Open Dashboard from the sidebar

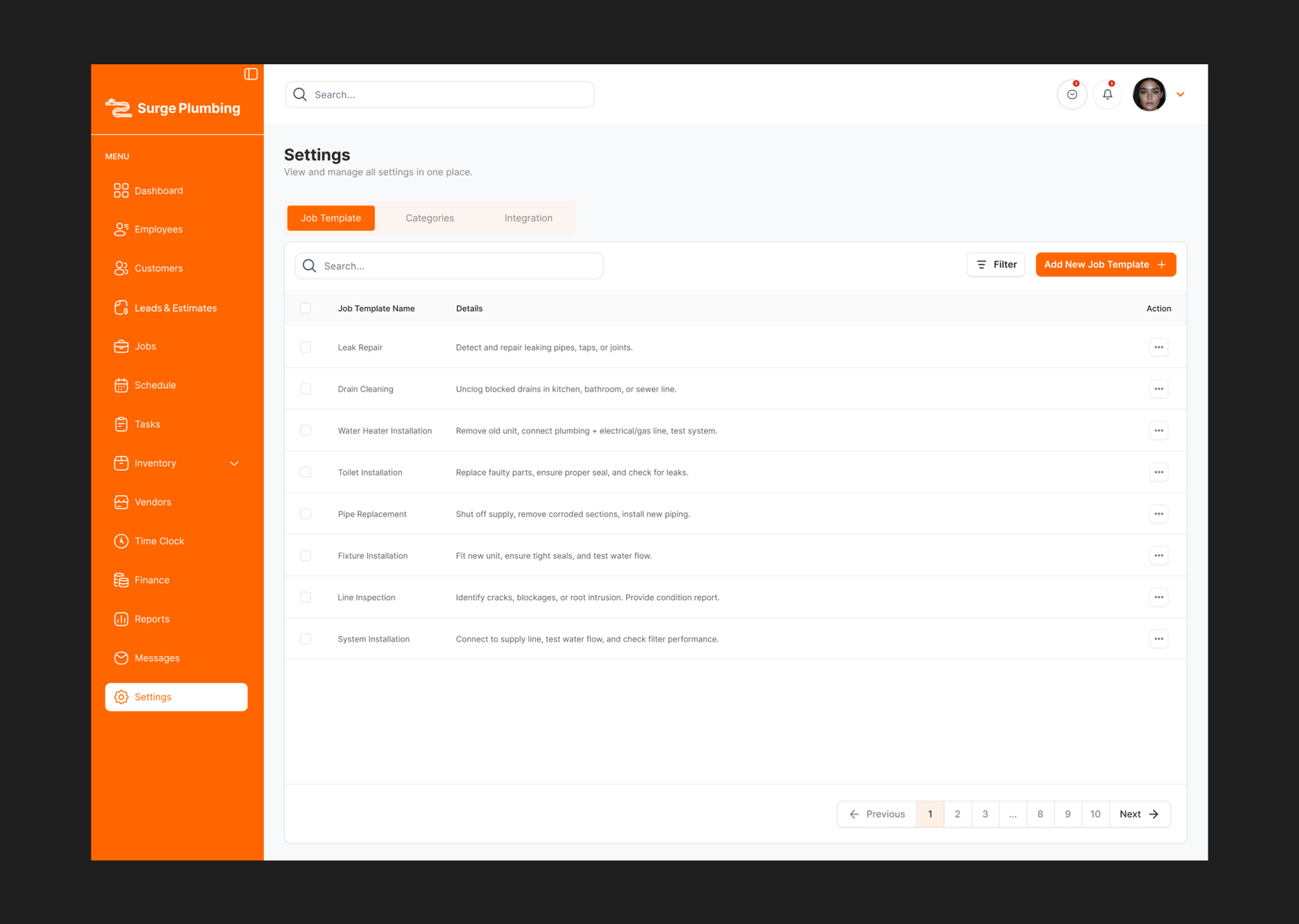[x=159, y=191]
